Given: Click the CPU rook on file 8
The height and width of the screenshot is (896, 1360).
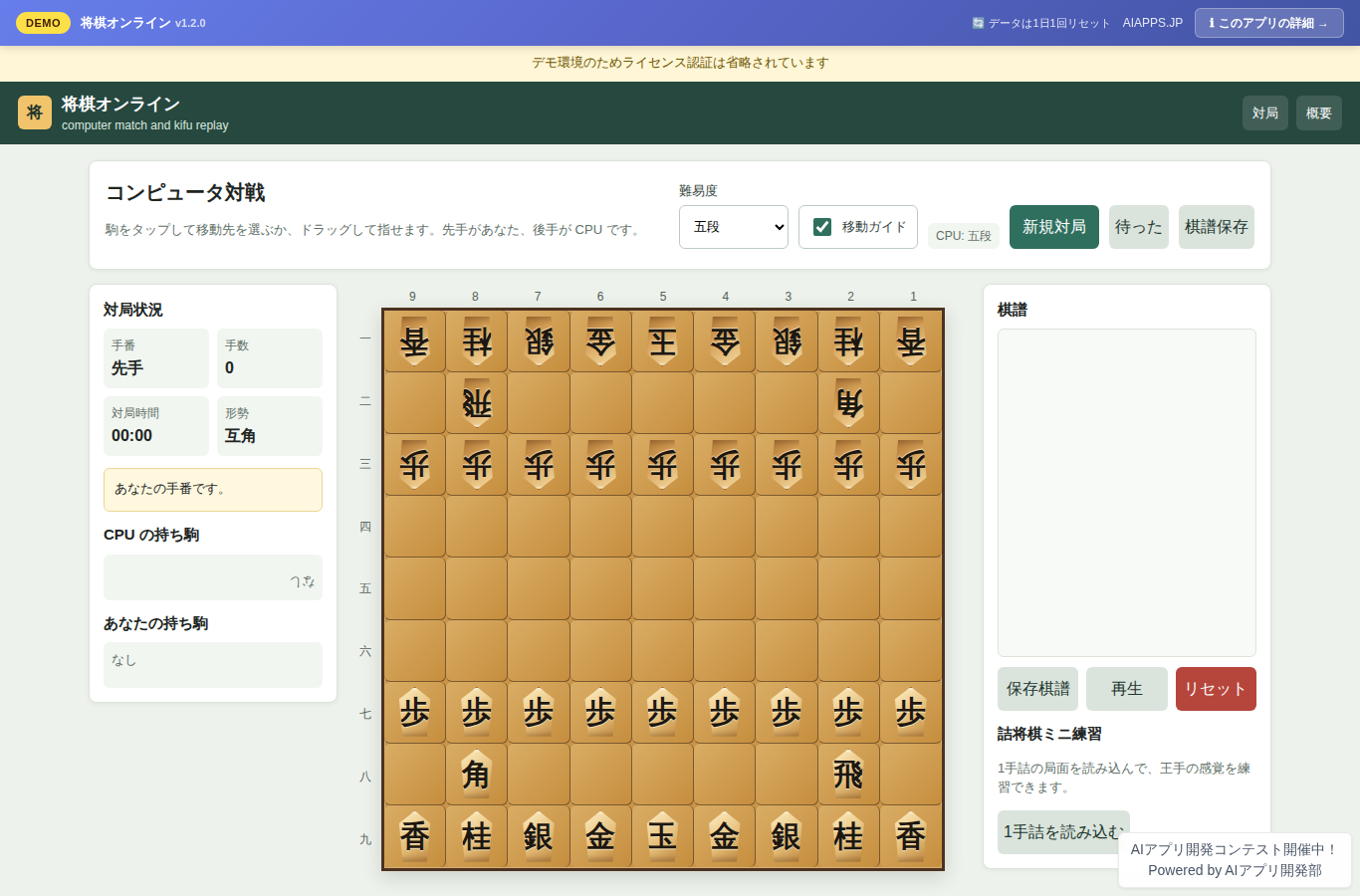Looking at the screenshot, I should pyautogui.click(x=477, y=403).
